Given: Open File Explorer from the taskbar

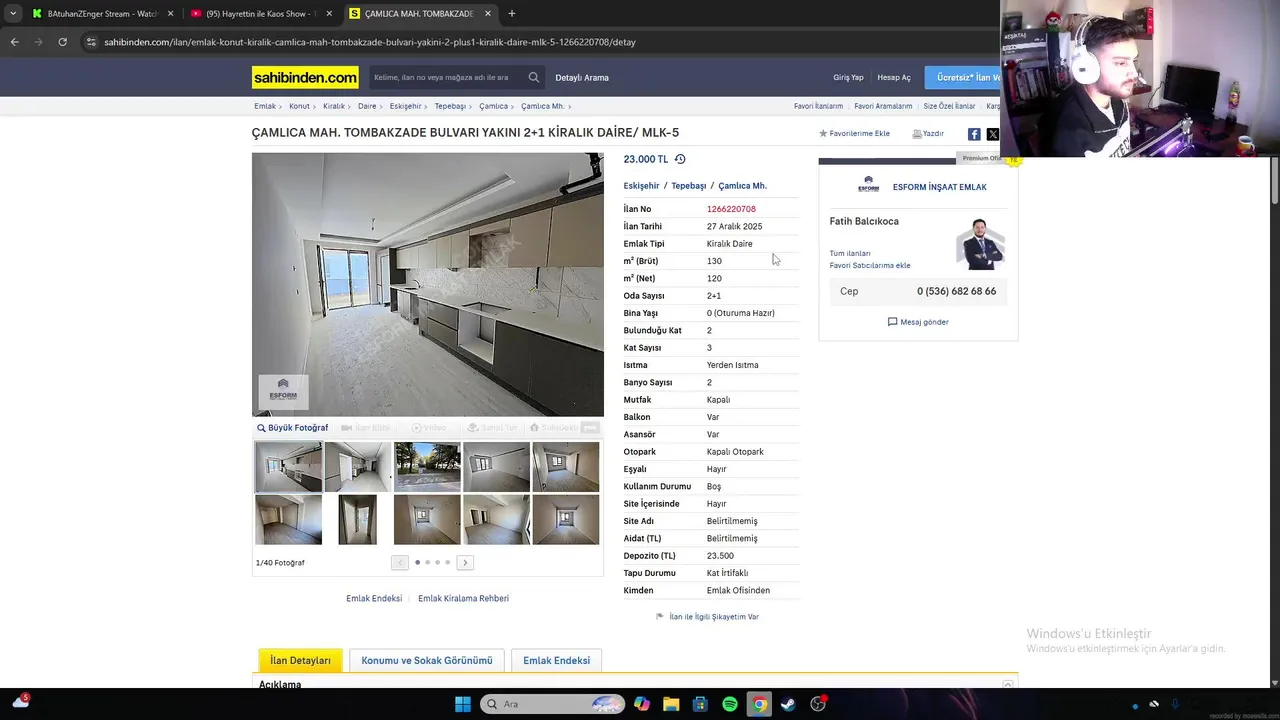Looking at the screenshot, I should pos(671,704).
